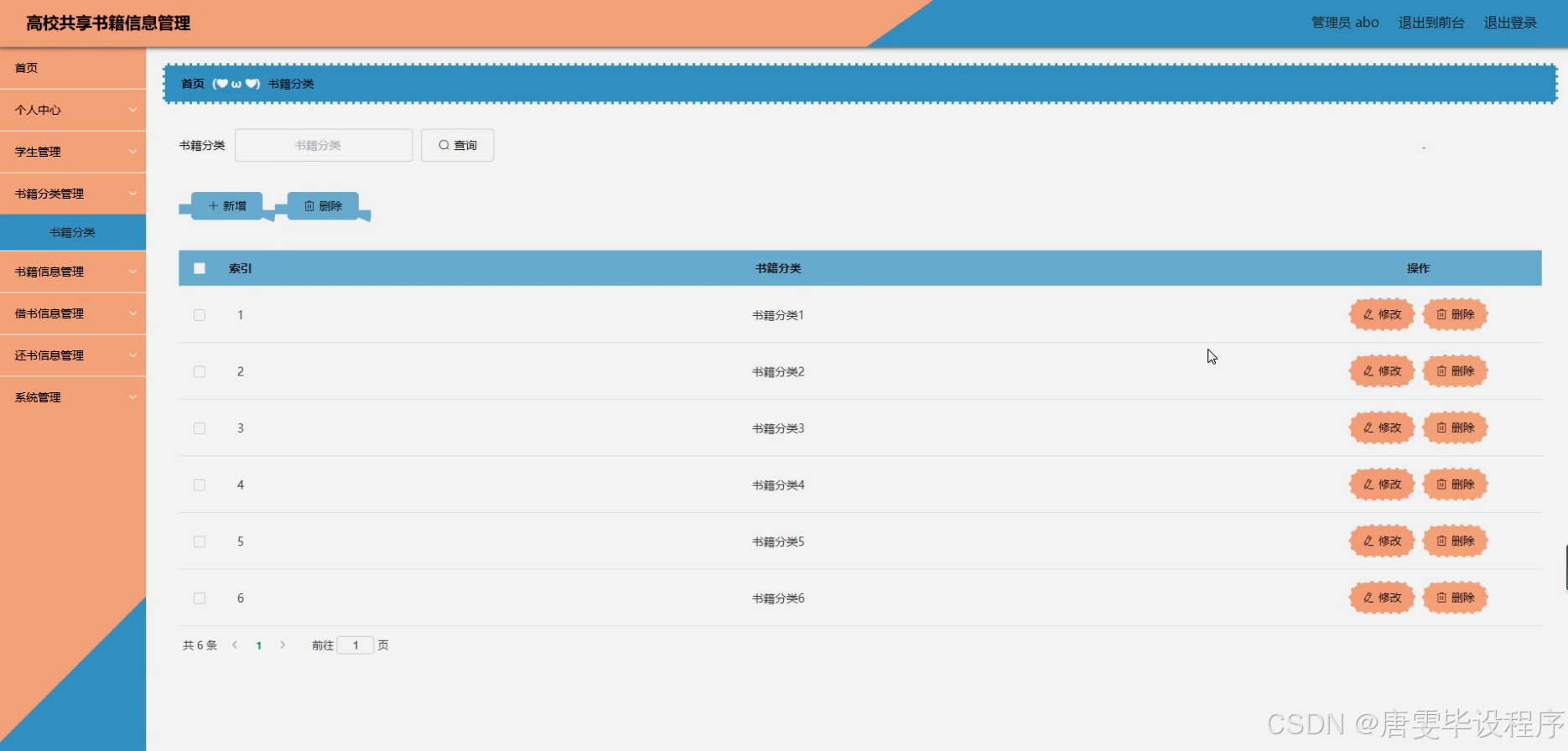Click the 书籍分类 search input field
Image resolution: width=1568 pixels, height=751 pixels.
point(324,145)
